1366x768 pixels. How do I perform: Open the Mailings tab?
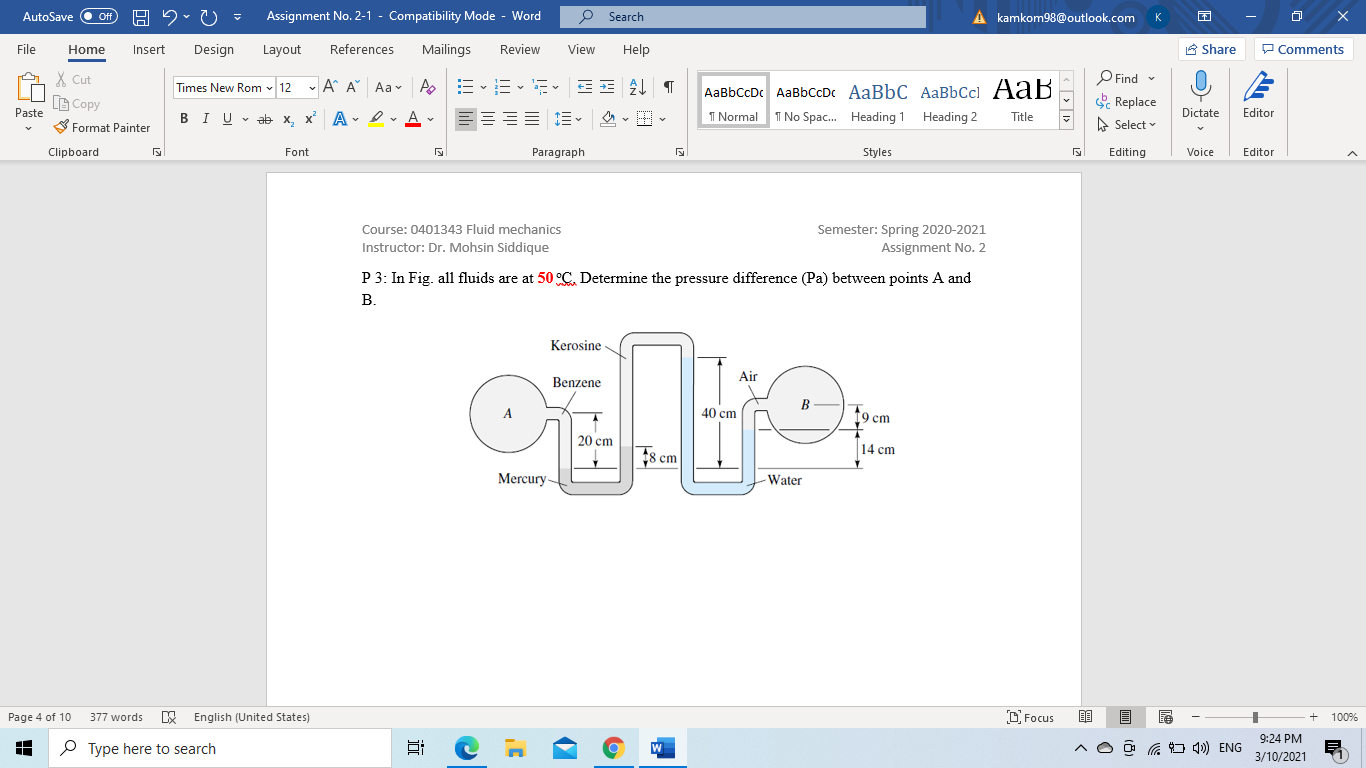coord(446,49)
